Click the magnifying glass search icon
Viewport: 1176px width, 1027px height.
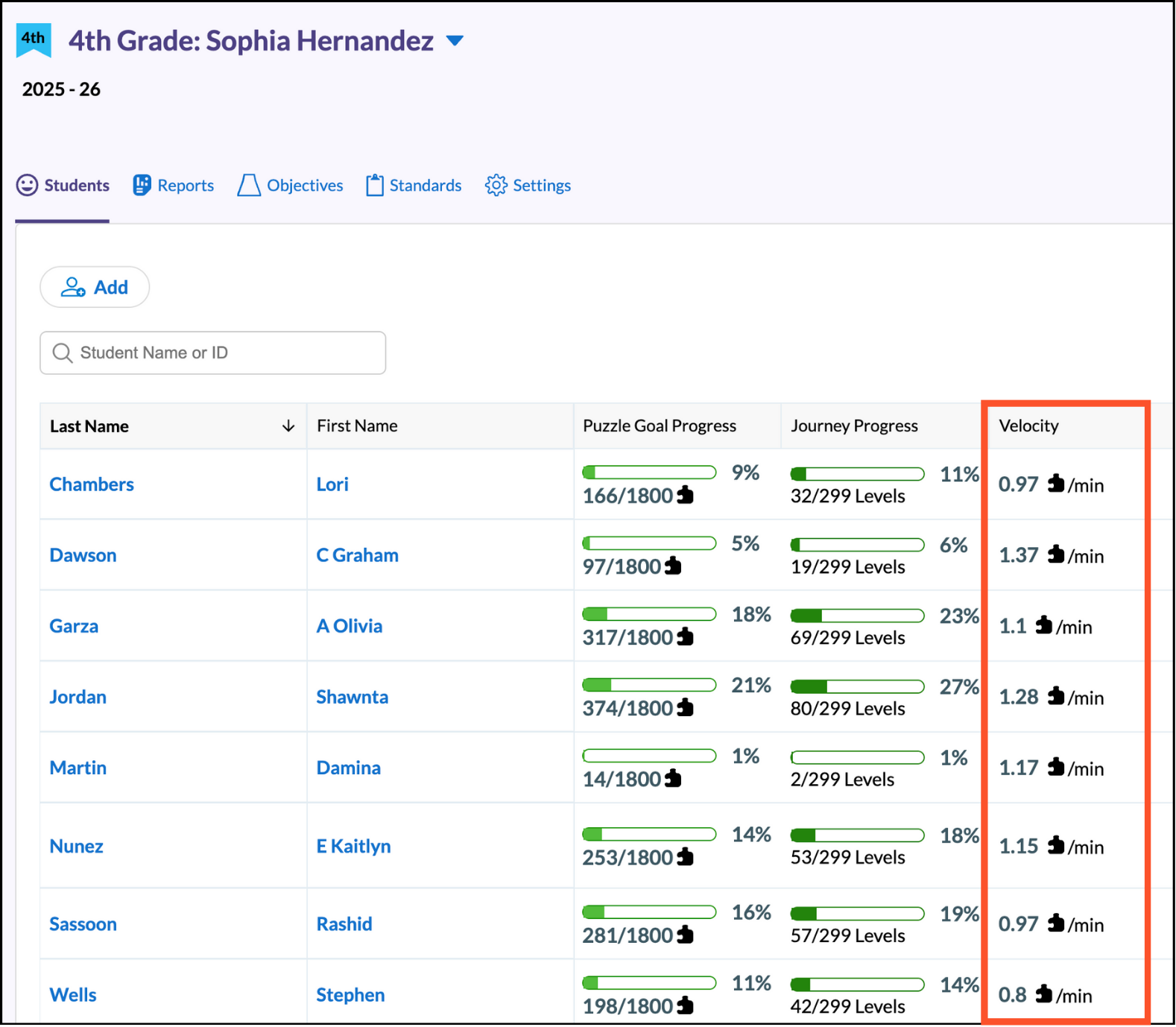63,353
